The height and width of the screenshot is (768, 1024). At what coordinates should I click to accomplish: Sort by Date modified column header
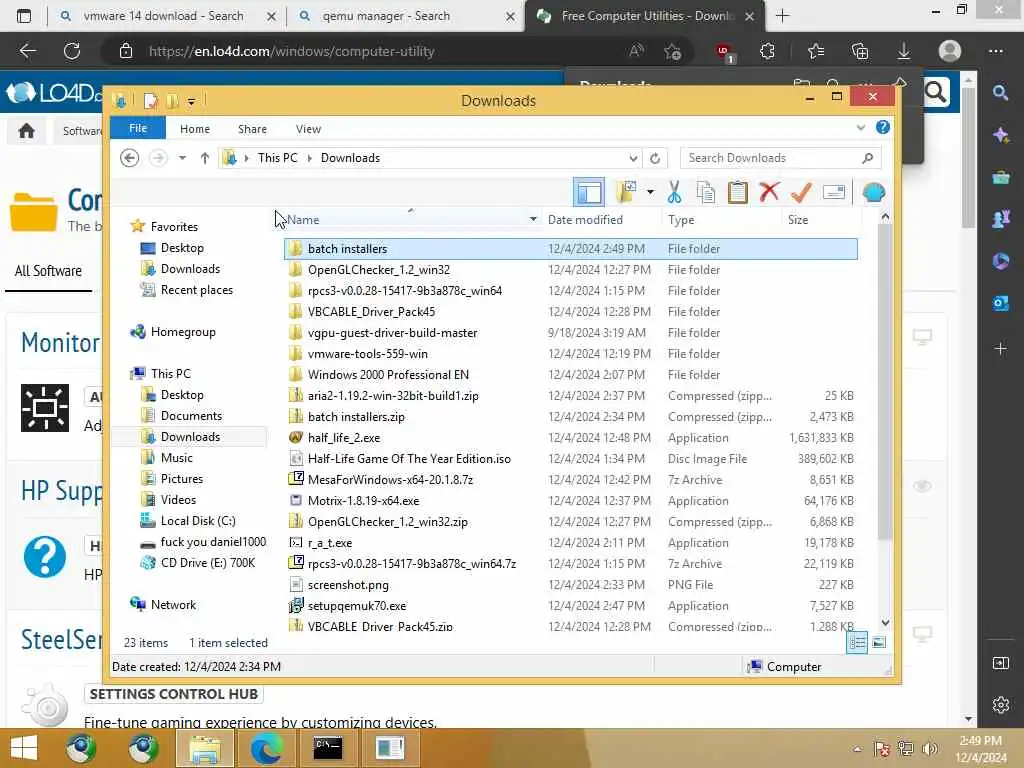(585, 220)
